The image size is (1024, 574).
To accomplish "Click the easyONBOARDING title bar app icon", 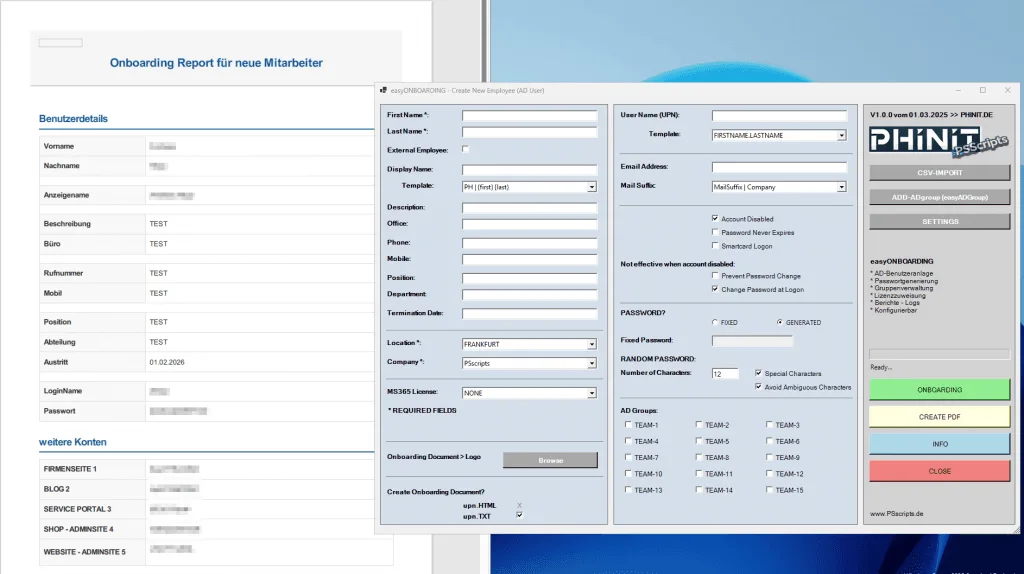I will [x=383, y=90].
